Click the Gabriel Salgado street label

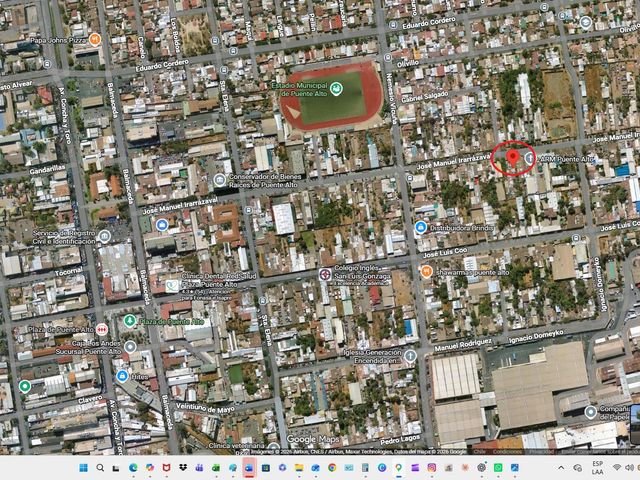pos(424,97)
